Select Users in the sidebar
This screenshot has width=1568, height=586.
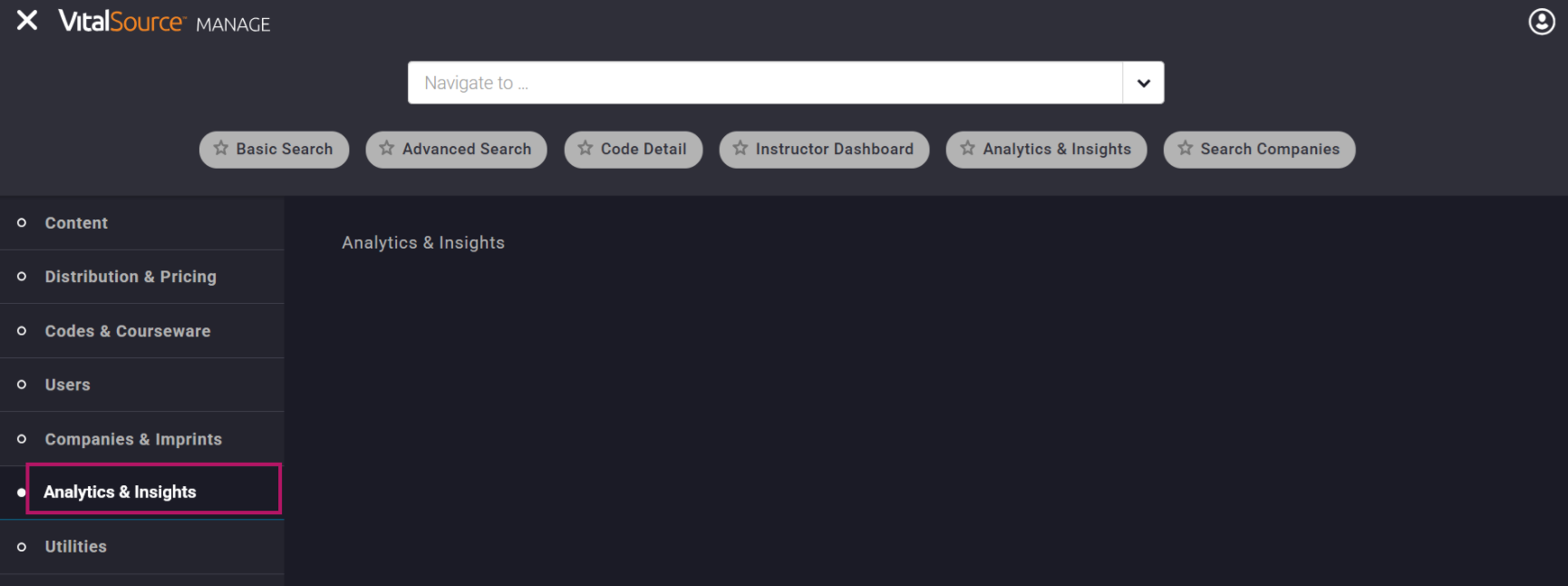(68, 385)
